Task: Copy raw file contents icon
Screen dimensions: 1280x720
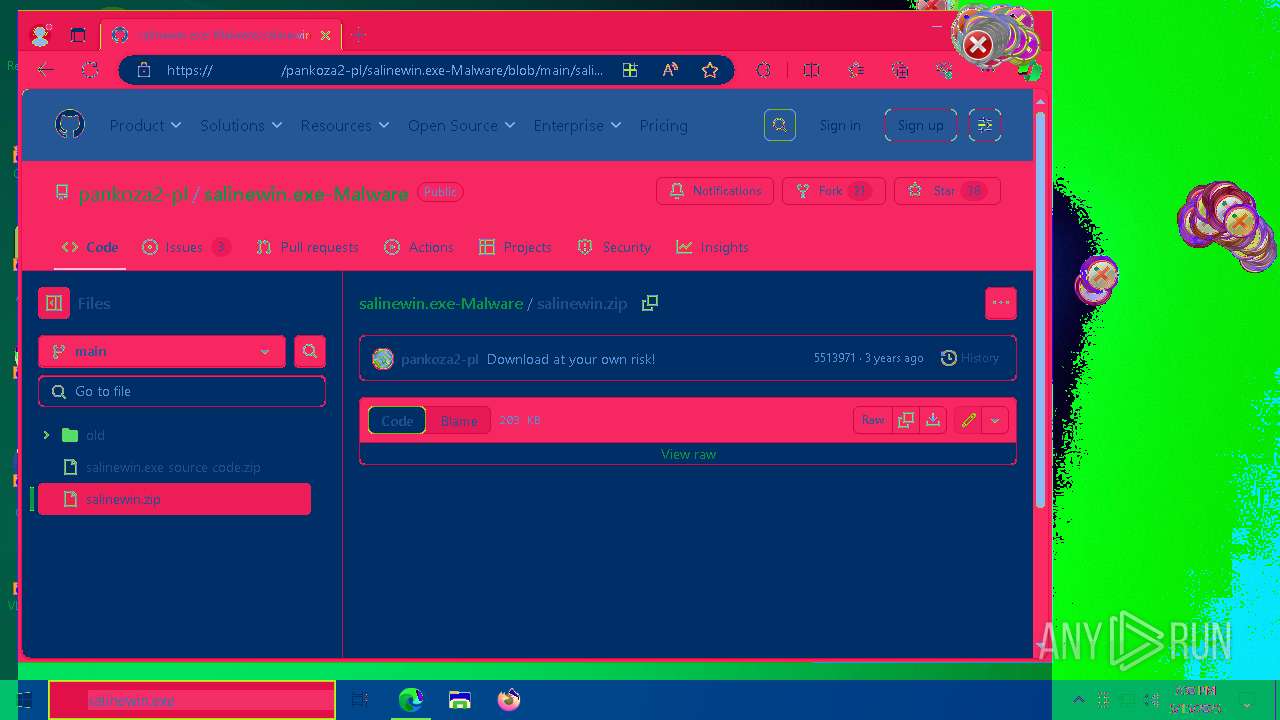Action: pos(906,421)
